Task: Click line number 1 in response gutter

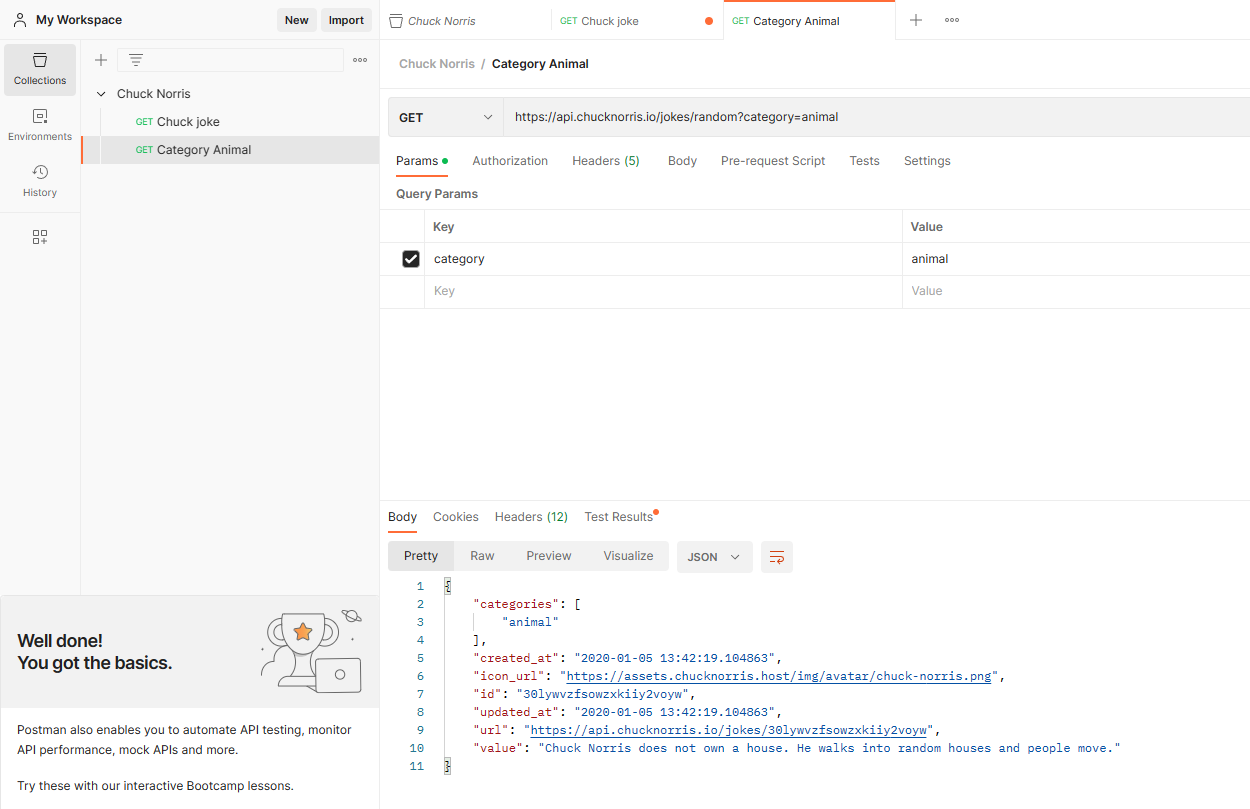Action: tap(420, 586)
